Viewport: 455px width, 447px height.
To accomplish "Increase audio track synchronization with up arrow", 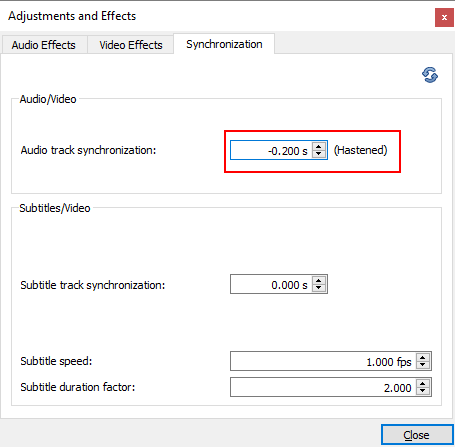I will (319, 146).
